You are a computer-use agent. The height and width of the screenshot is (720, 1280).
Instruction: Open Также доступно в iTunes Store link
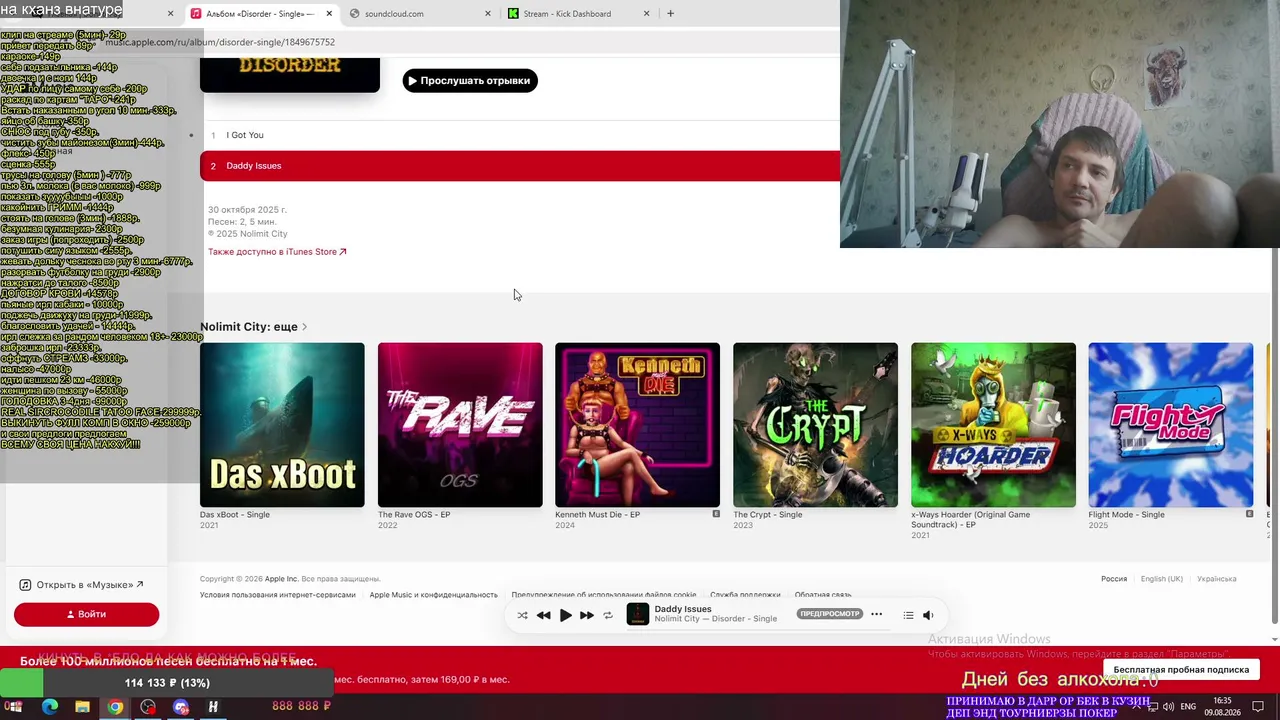pyautogui.click(x=277, y=252)
